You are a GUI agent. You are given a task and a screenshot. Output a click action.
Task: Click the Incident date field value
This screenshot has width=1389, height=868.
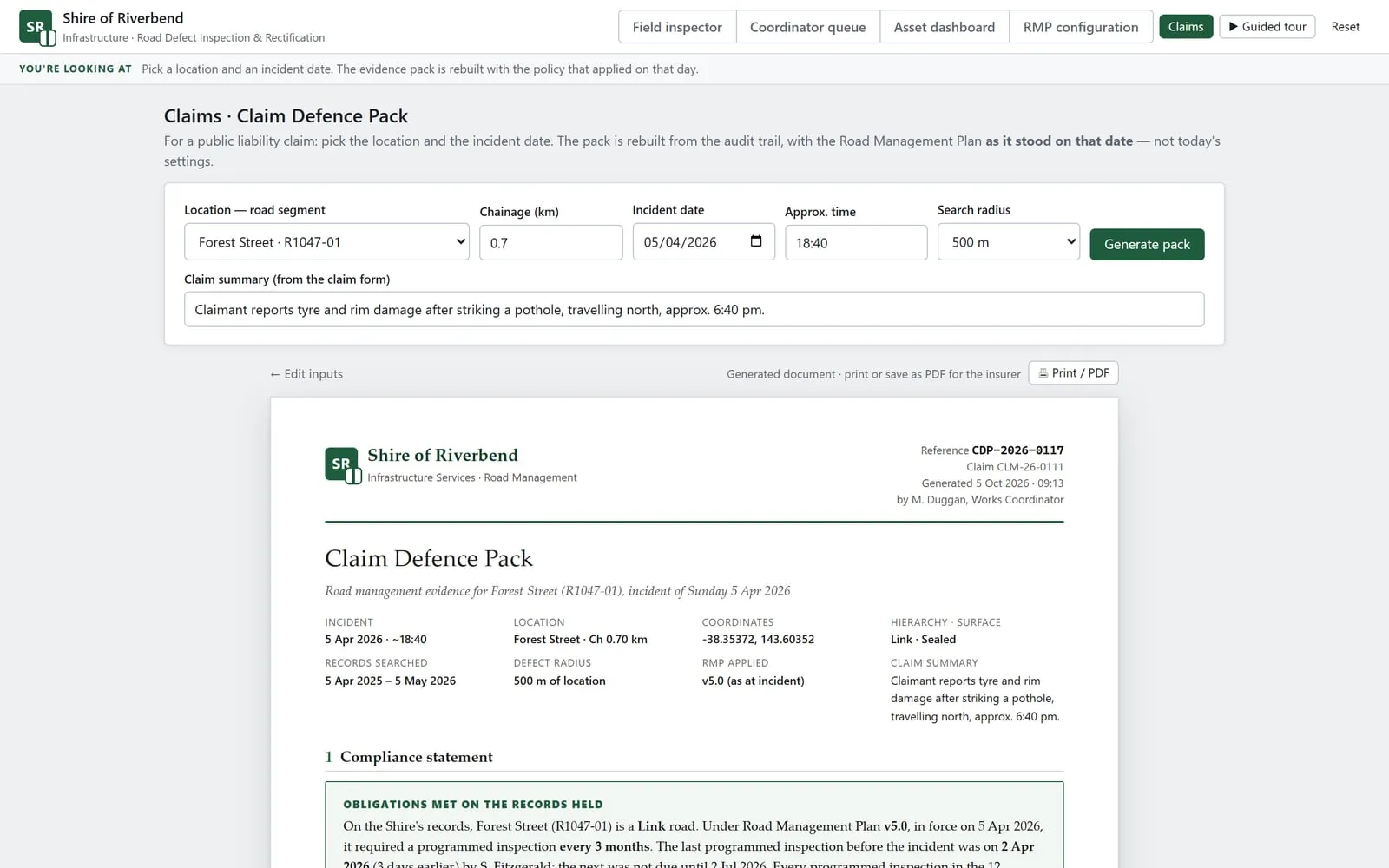[x=681, y=242]
